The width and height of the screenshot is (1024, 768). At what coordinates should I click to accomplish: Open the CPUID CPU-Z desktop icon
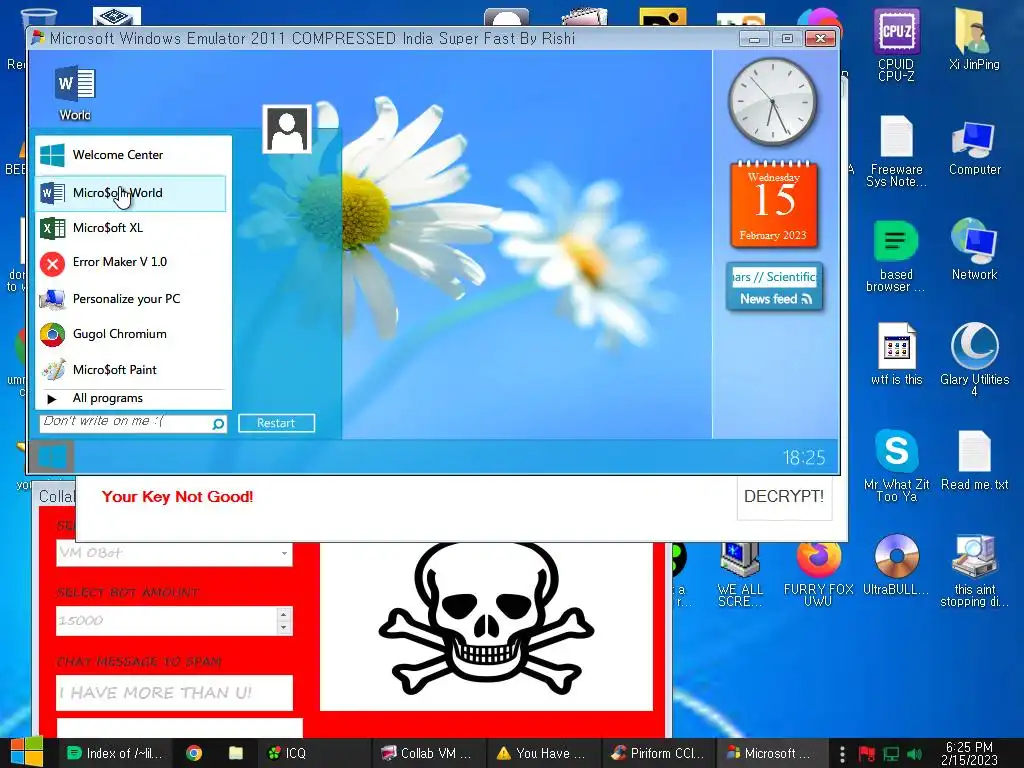click(x=896, y=46)
